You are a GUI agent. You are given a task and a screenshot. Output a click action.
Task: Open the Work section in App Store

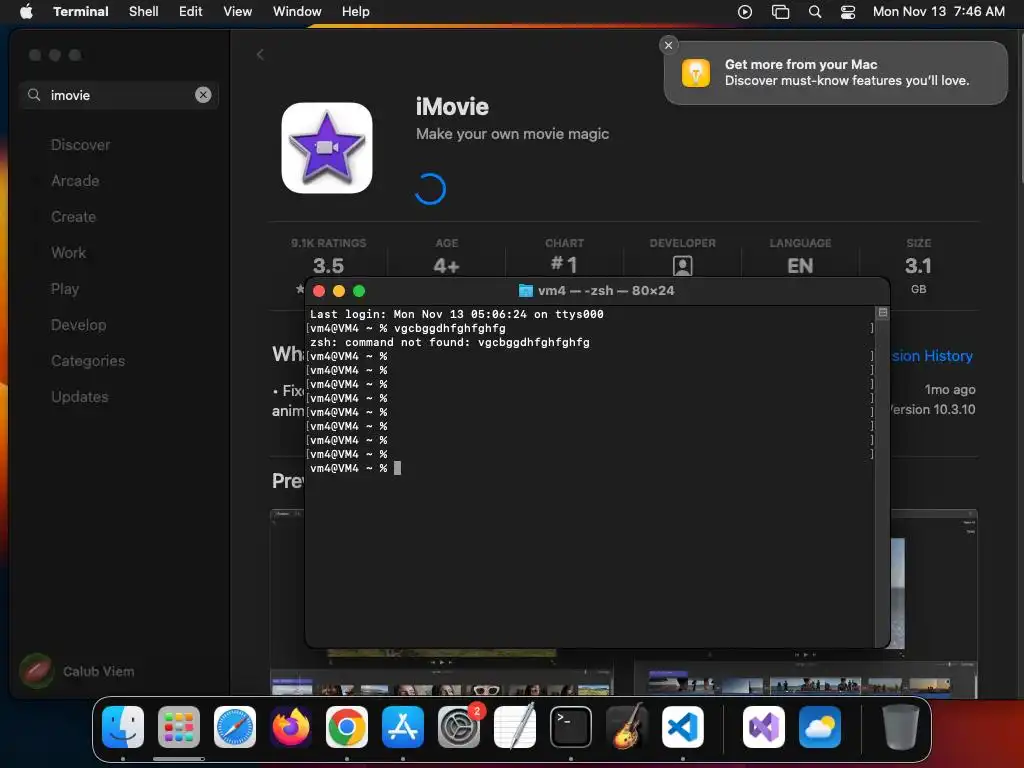(x=69, y=253)
